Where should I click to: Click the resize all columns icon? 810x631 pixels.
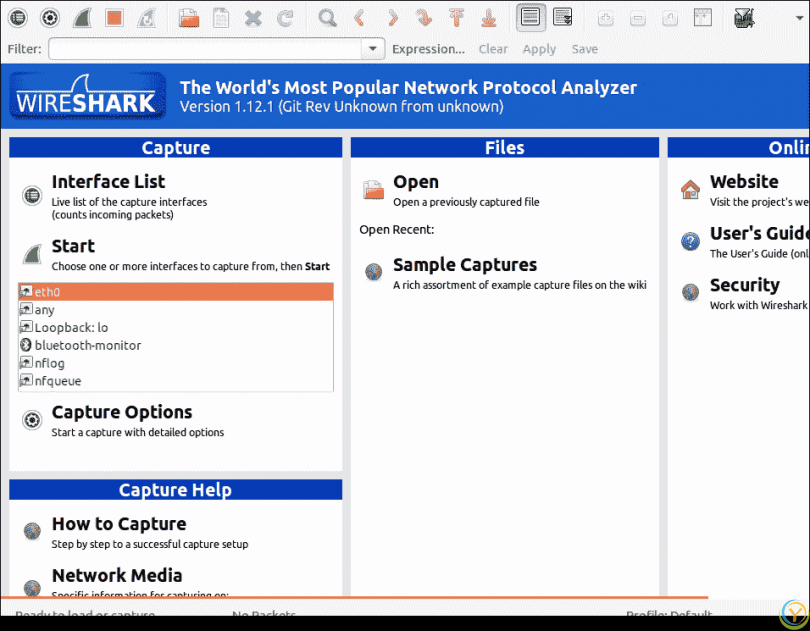tap(703, 17)
